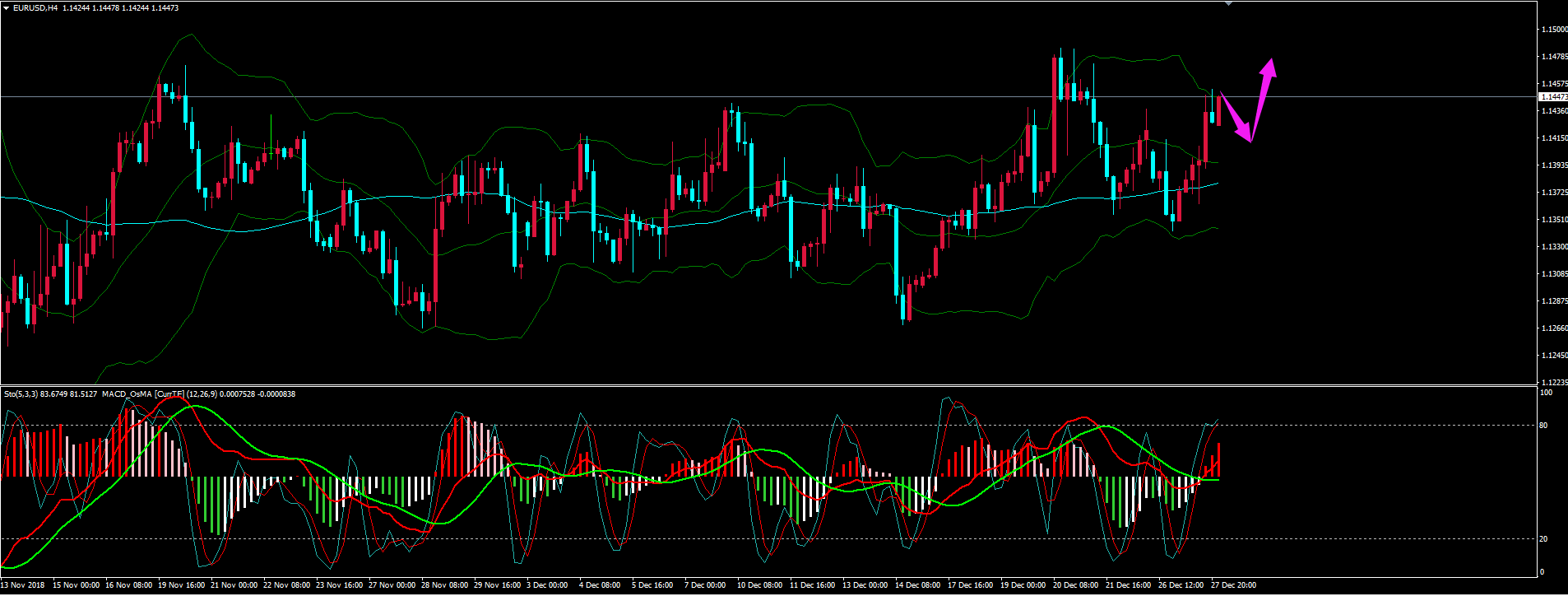Click the 1.13510 price scale label
Image resolution: width=1568 pixels, height=596 pixels.
point(1554,220)
